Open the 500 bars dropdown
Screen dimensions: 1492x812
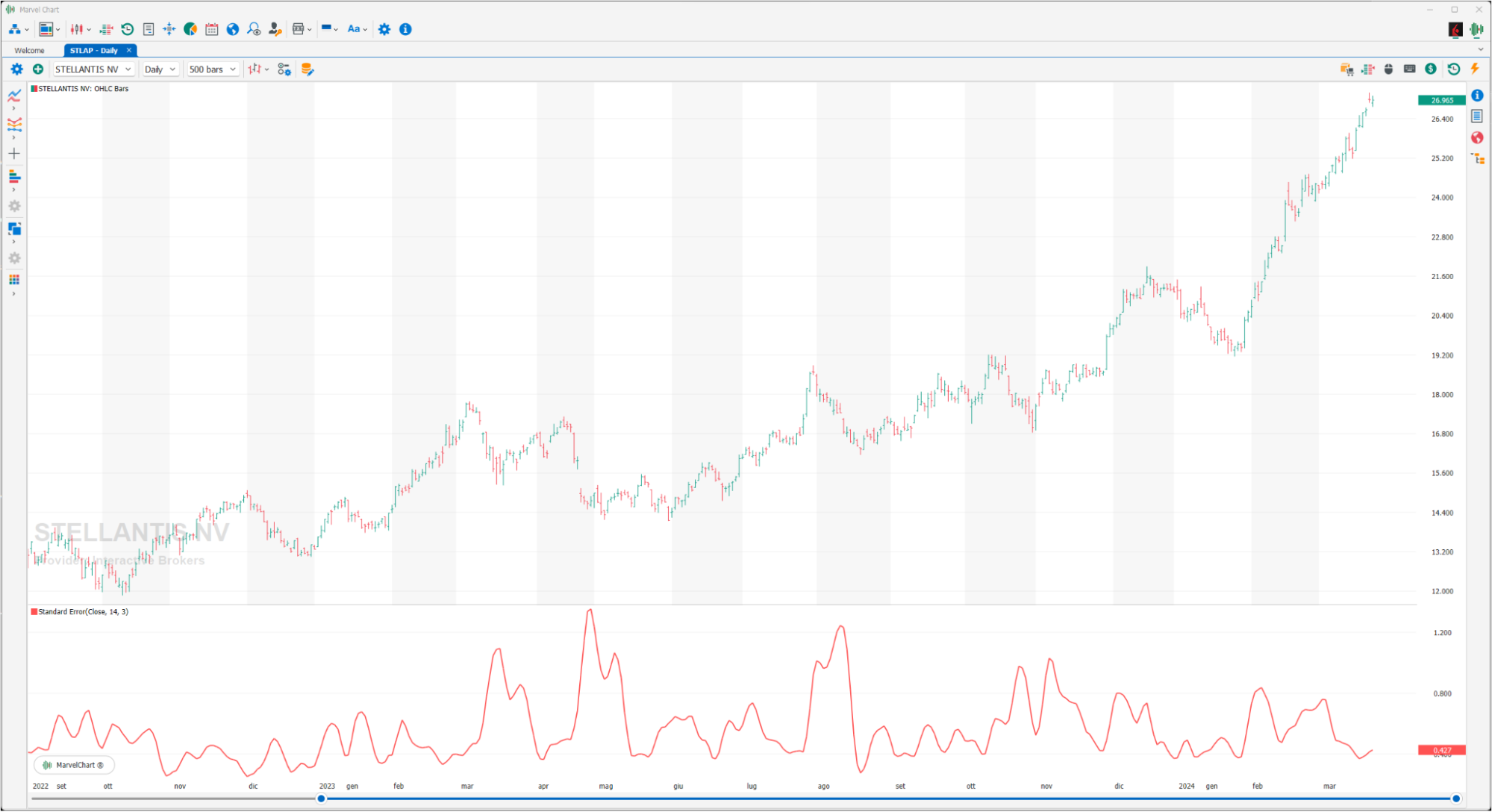[x=212, y=69]
